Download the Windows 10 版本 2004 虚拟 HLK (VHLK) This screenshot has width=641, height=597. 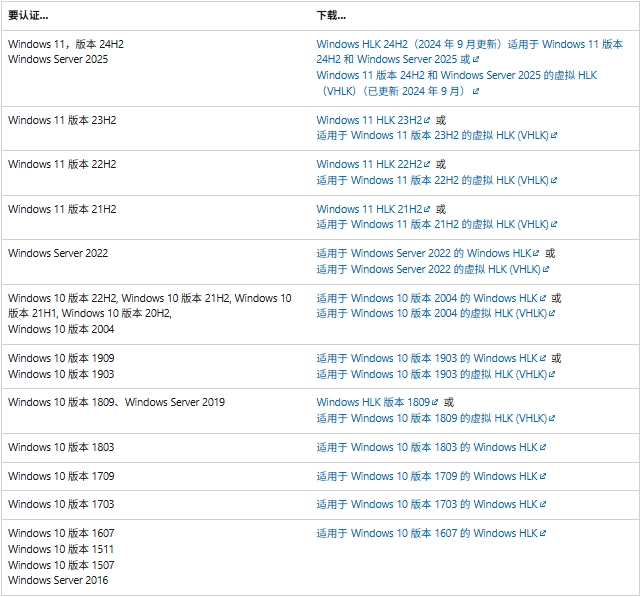click(x=432, y=313)
